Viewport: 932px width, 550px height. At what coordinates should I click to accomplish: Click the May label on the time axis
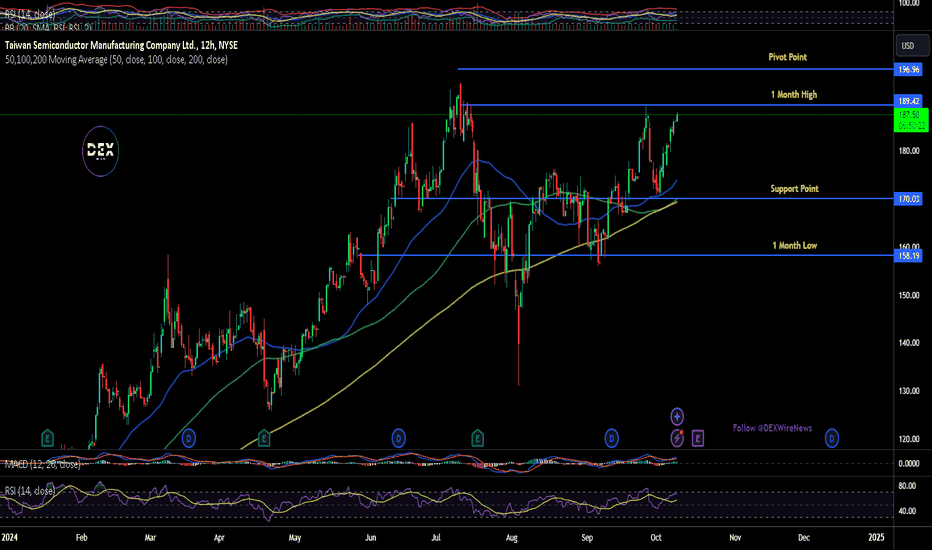click(294, 538)
